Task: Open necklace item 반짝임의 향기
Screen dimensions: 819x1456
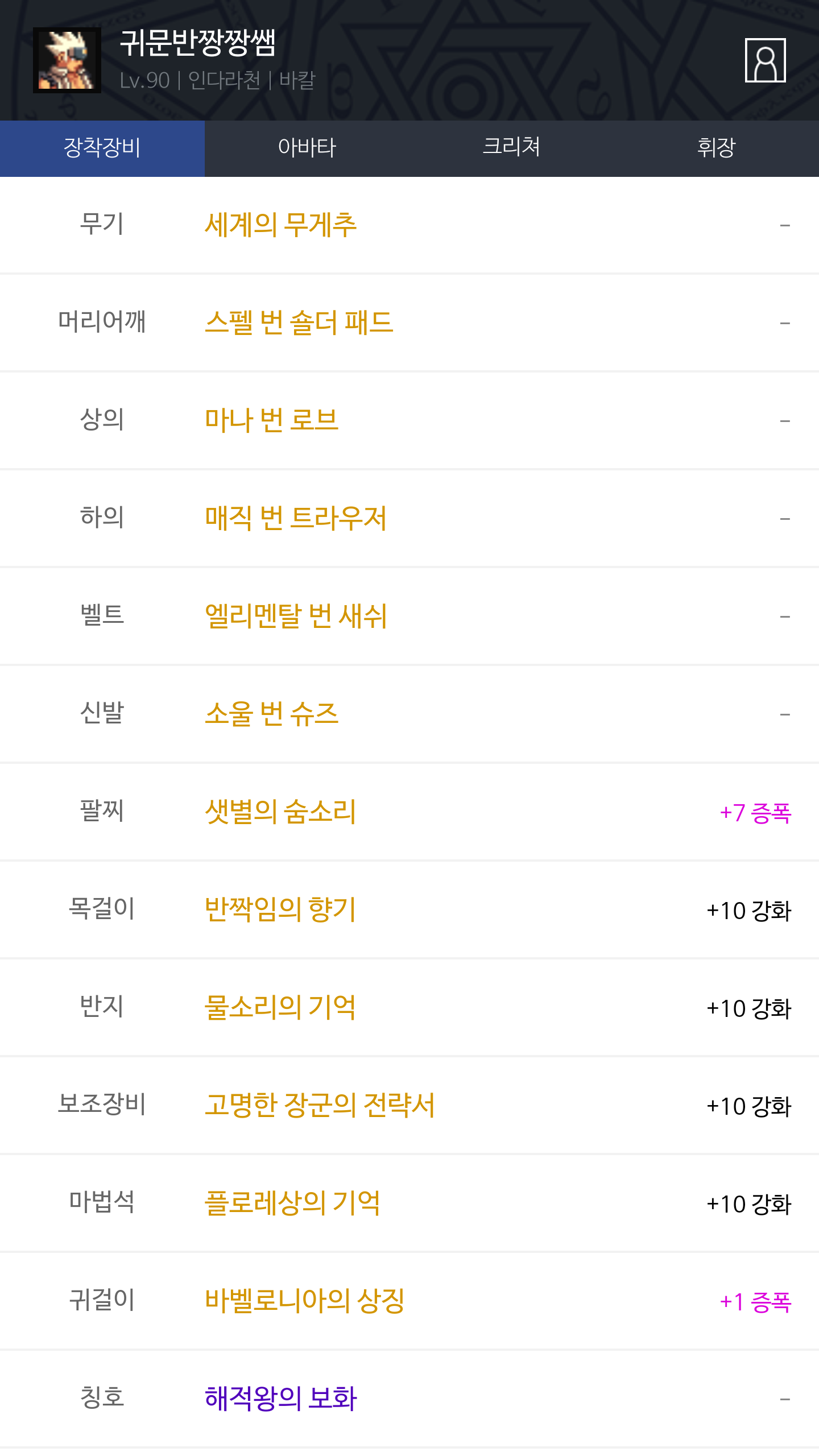Action: pyautogui.click(x=280, y=909)
